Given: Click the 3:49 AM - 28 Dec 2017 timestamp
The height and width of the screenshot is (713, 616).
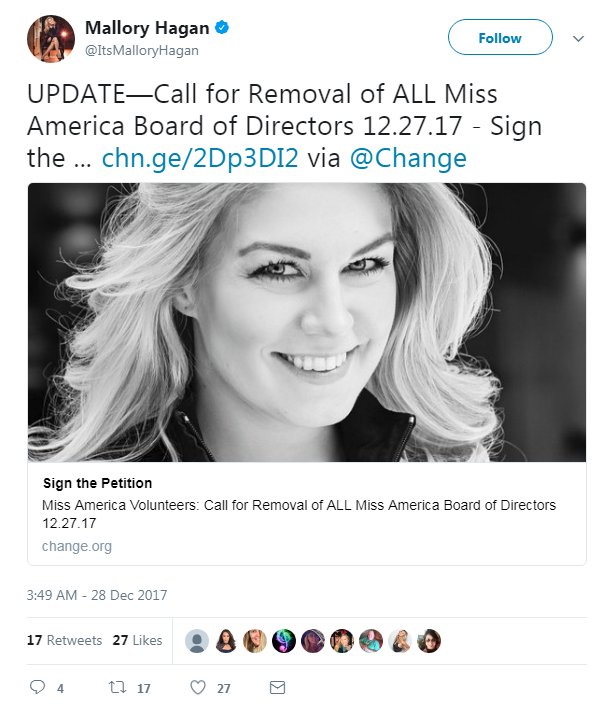Looking at the screenshot, I should tap(97, 595).
